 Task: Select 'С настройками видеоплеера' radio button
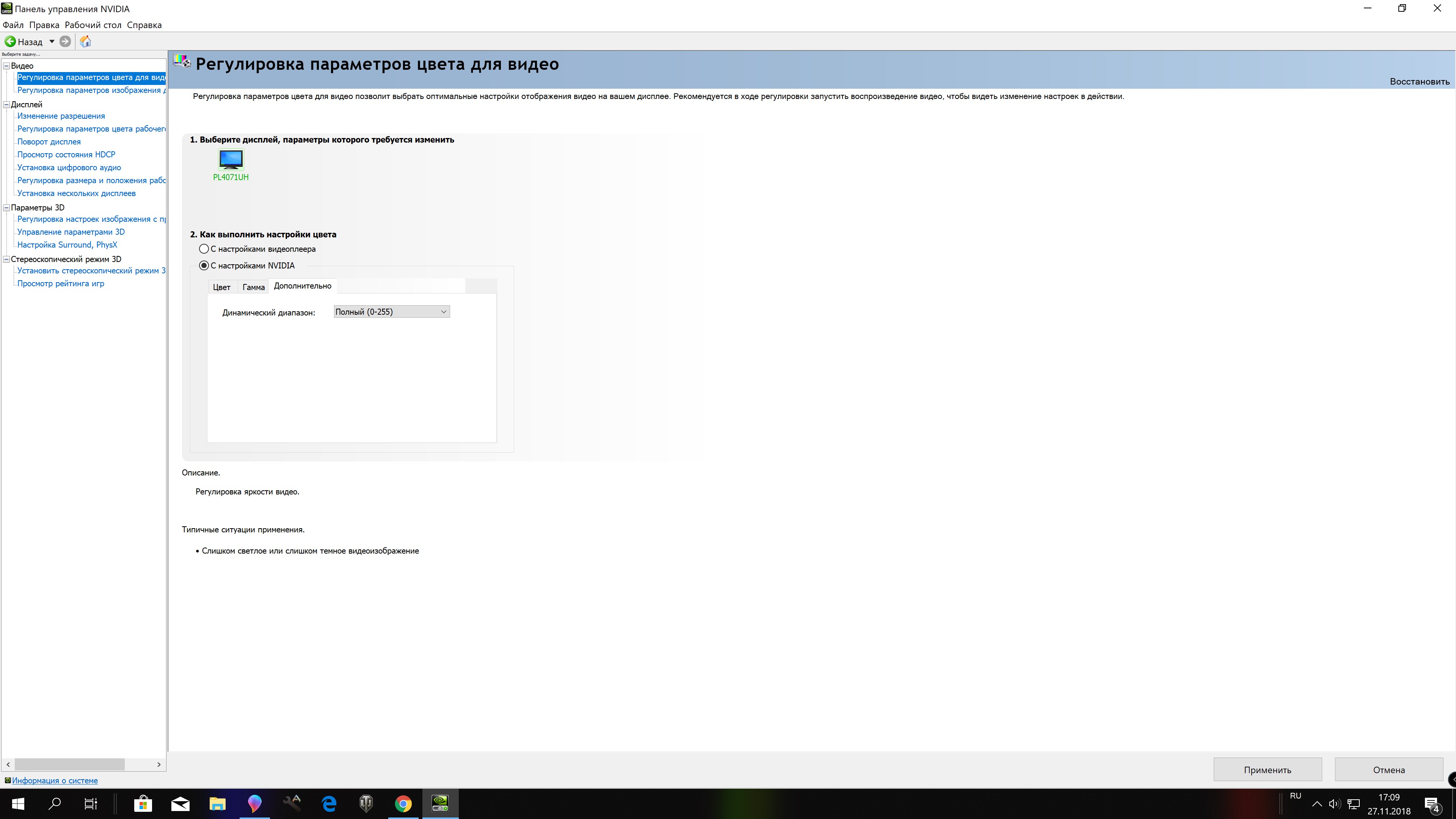point(204,249)
